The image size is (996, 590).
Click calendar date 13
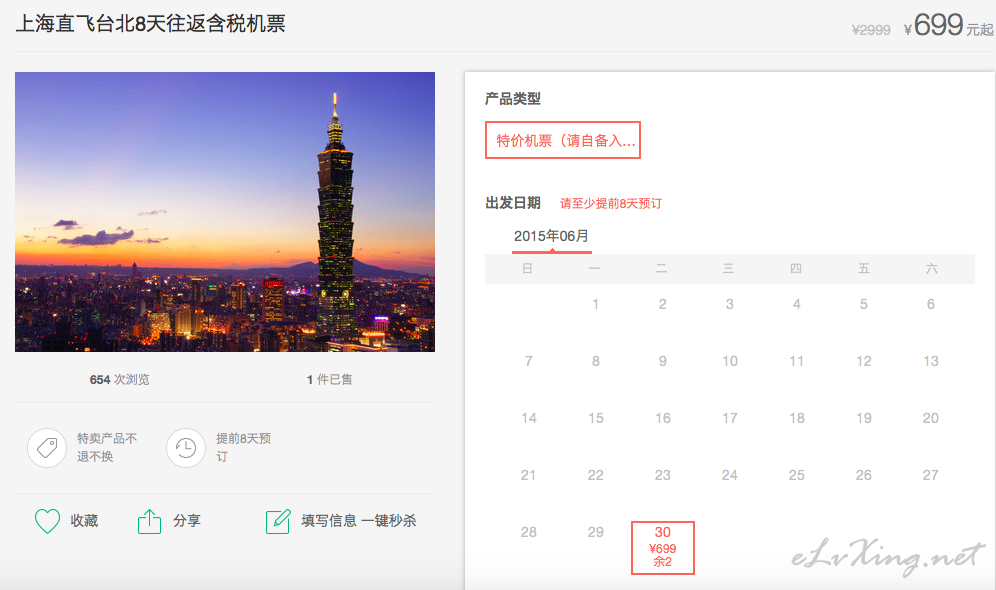(x=931, y=361)
